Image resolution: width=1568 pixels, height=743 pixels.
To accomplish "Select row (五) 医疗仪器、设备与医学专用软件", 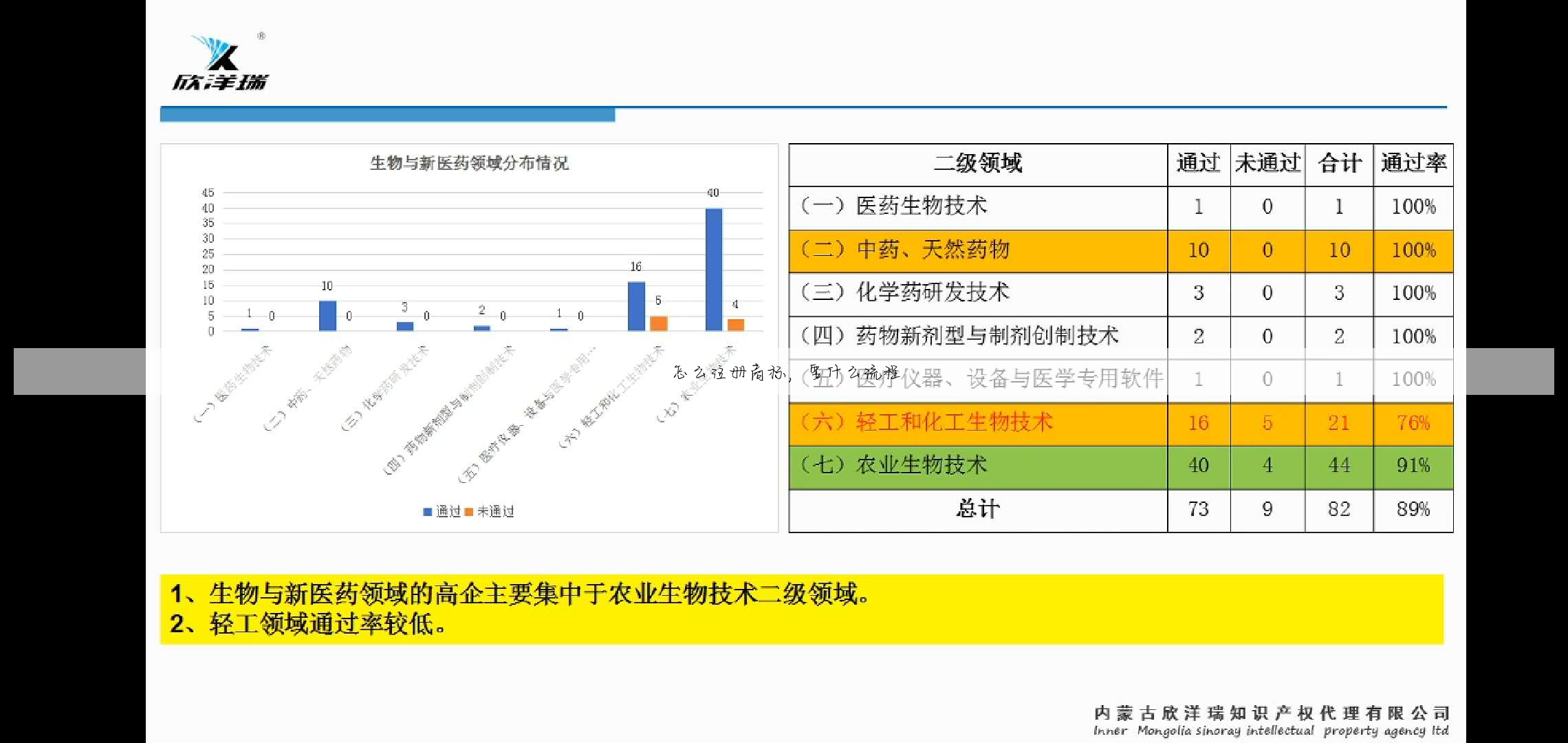I will point(1121,380).
